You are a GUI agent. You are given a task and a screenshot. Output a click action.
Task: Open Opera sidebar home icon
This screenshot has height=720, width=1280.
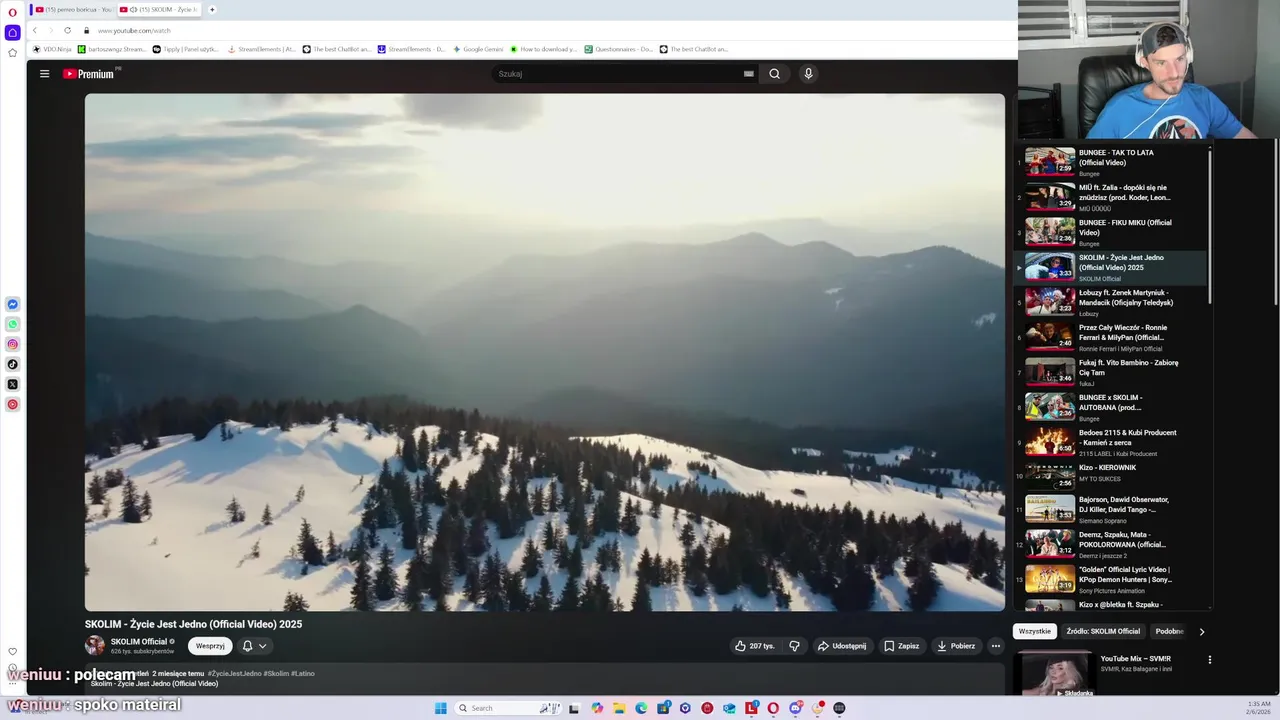(x=13, y=32)
